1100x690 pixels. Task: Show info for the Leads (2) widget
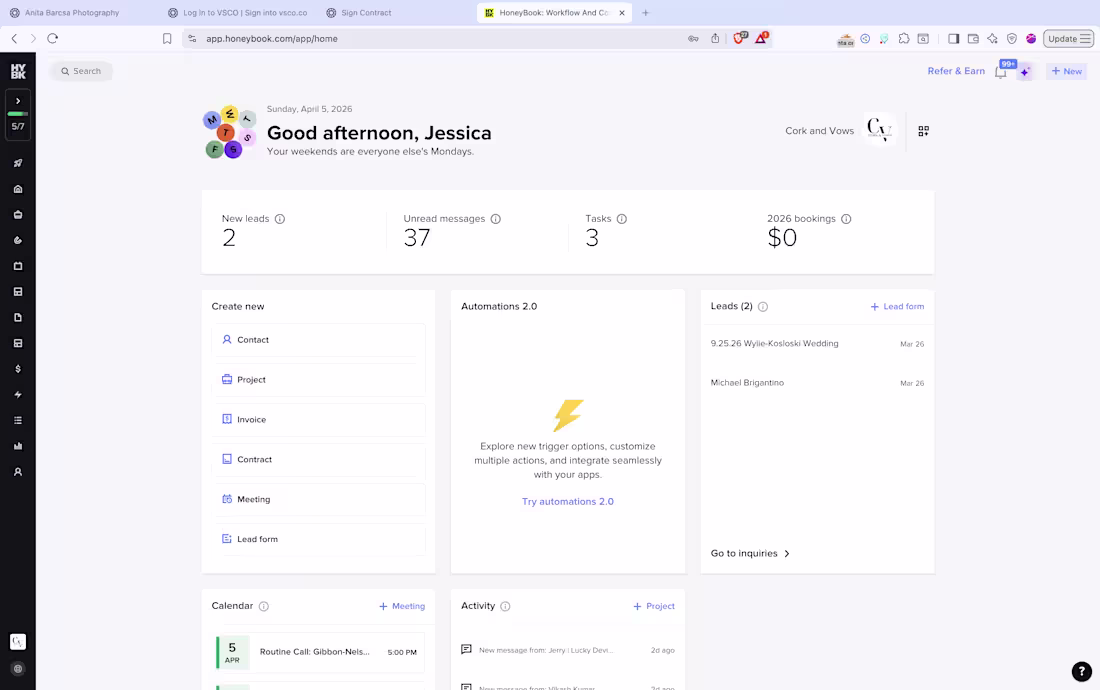[763, 306]
